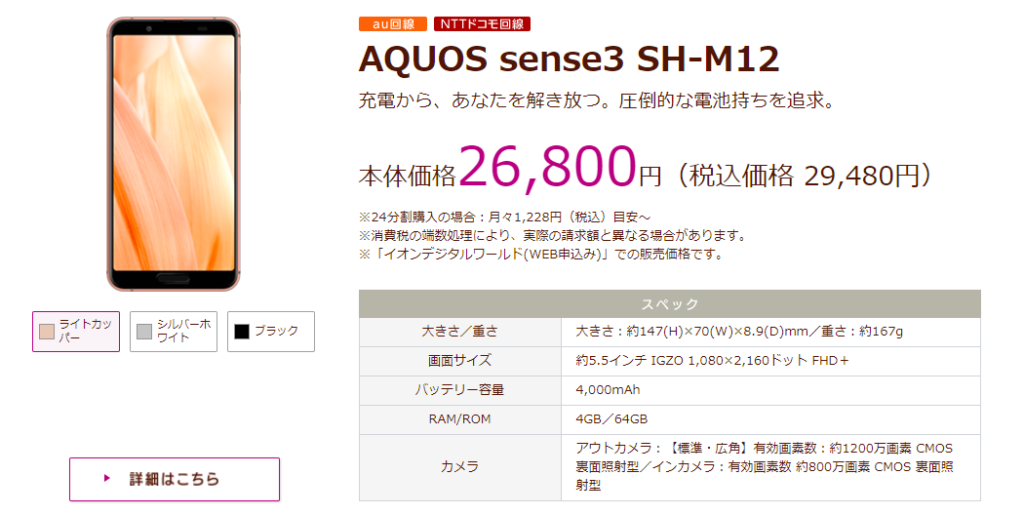Click the black color swatch square
The width and height of the screenshot is (1024, 515).
(x=242, y=332)
